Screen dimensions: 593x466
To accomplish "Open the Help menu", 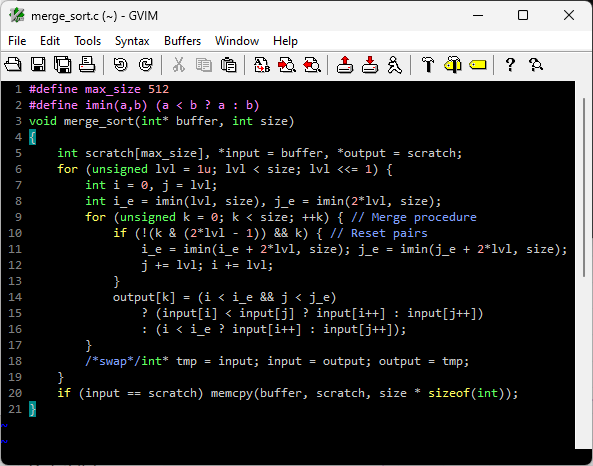I will click(285, 41).
